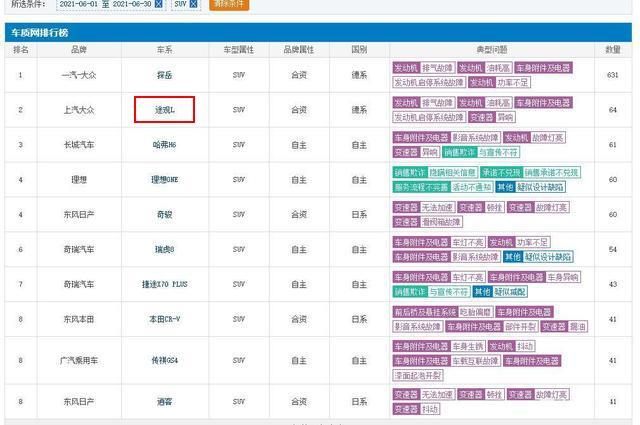Click the orange 清除条件 clear button
The width and height of the screenshot is (640, 425).
click(229, 4)
